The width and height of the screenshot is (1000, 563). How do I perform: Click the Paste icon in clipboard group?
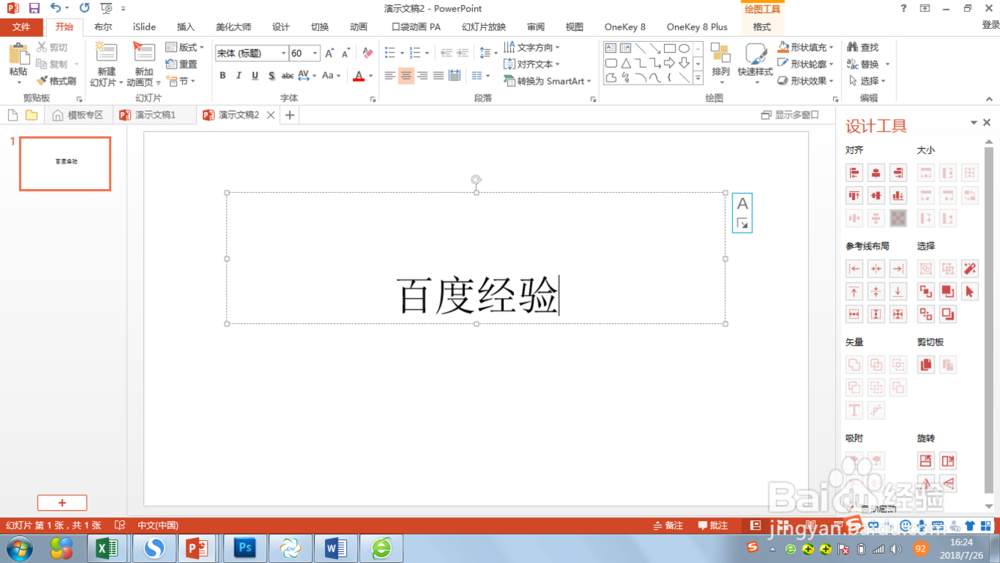click(x=18, y=55)
